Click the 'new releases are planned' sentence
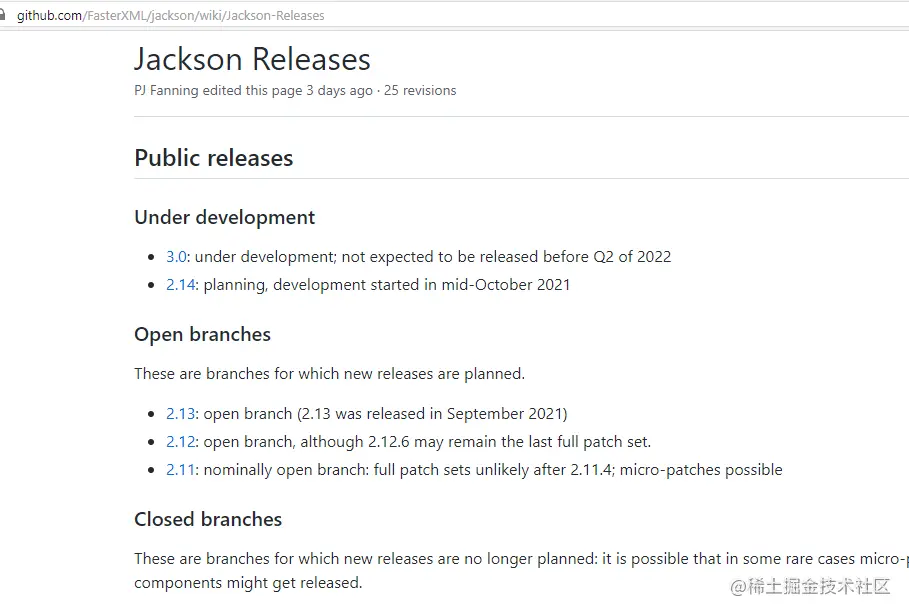909x615 pixels. (329, 374)
